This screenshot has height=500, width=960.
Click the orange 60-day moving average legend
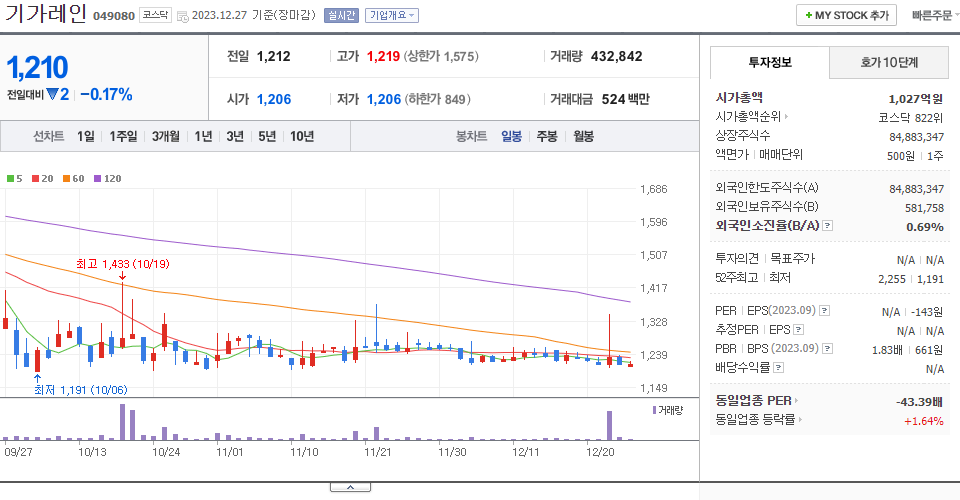point(73,179)
